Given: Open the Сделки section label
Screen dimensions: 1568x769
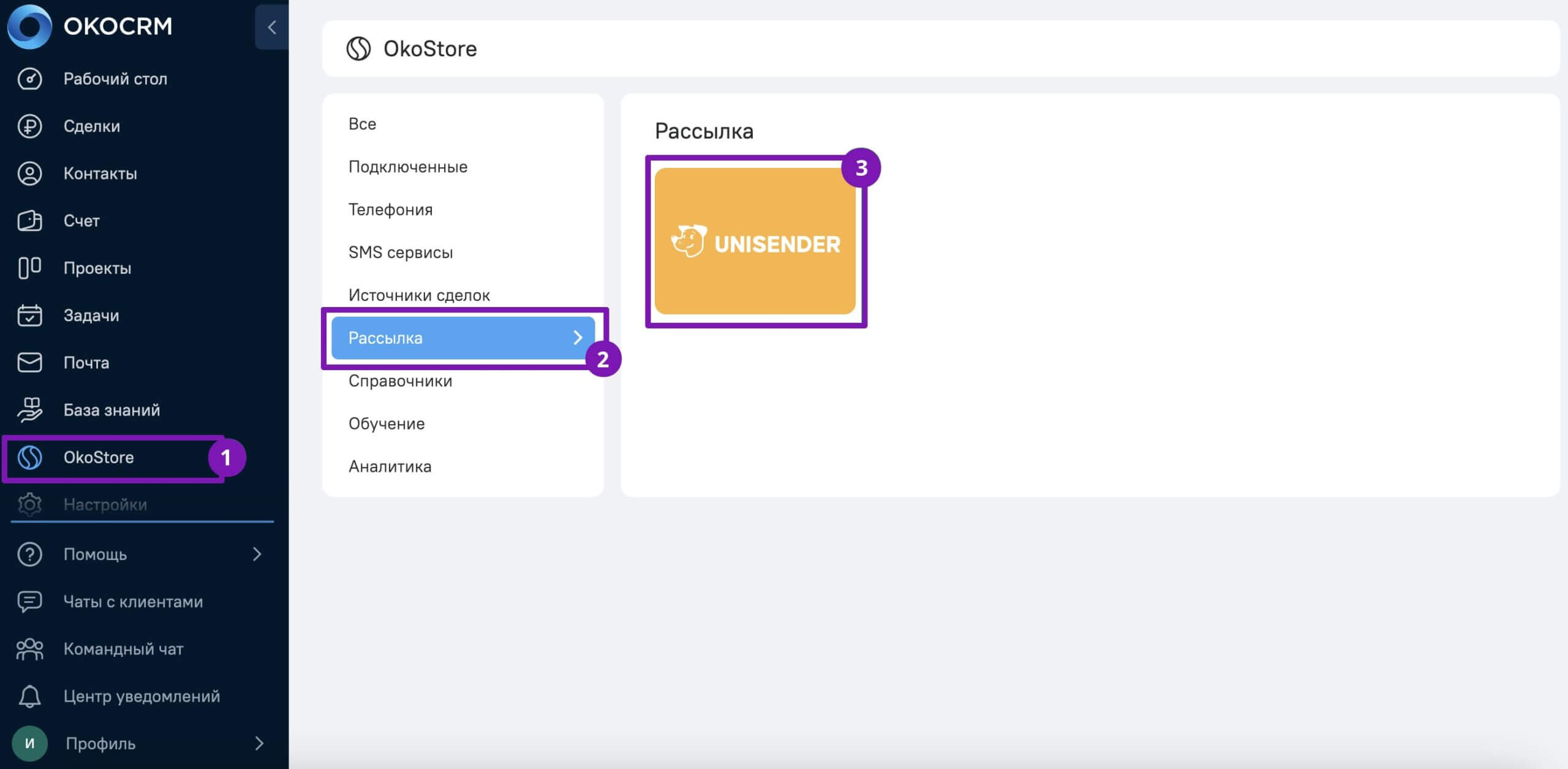Looking at the screenshot, I should point(92,126).
